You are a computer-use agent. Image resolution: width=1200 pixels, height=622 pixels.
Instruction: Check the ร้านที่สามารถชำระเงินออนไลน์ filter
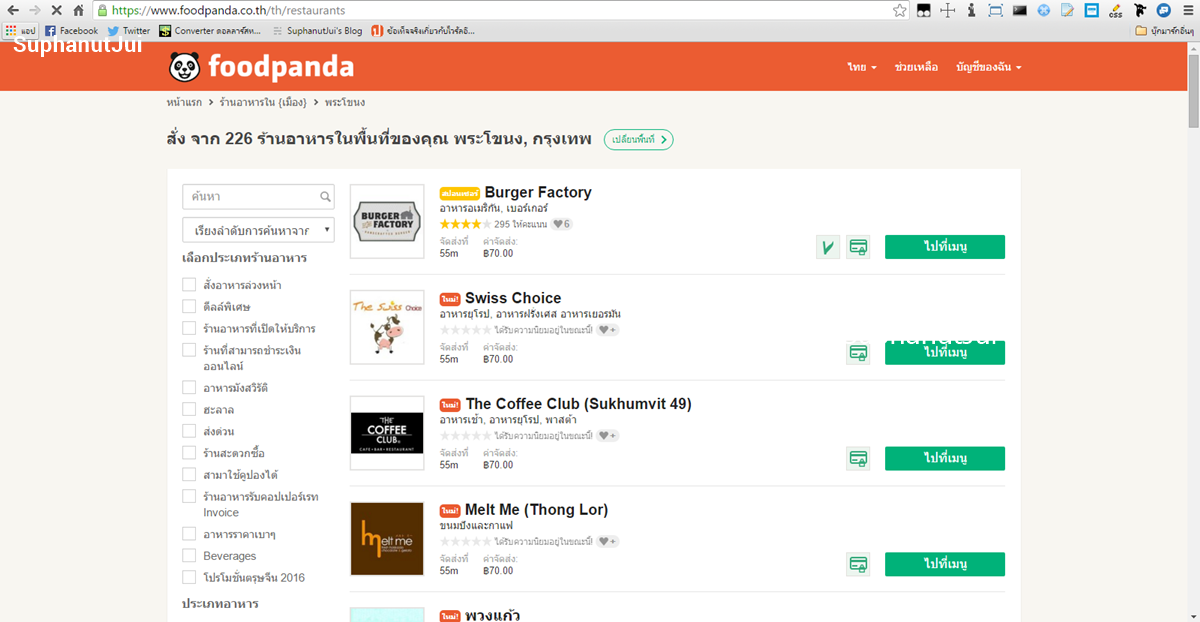click(189, 350)
